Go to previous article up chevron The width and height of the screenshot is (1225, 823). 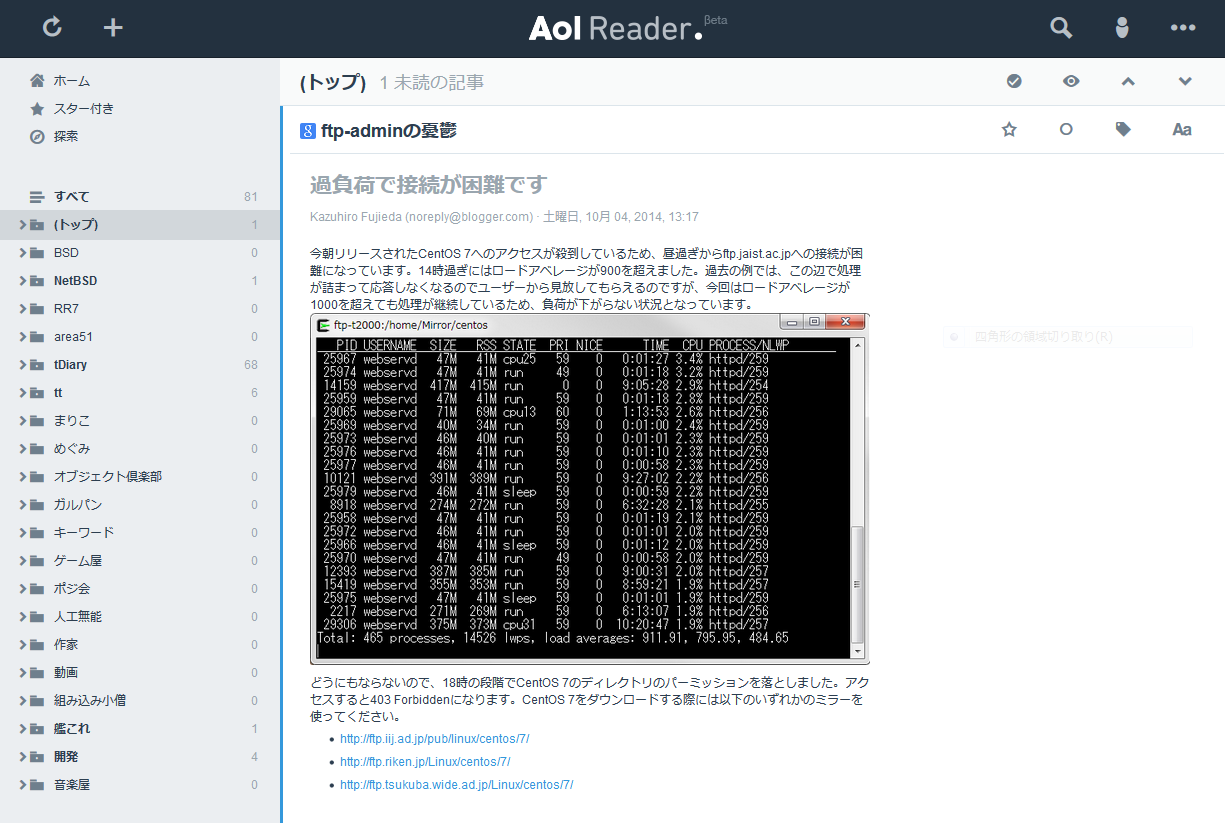(1128, 81)
